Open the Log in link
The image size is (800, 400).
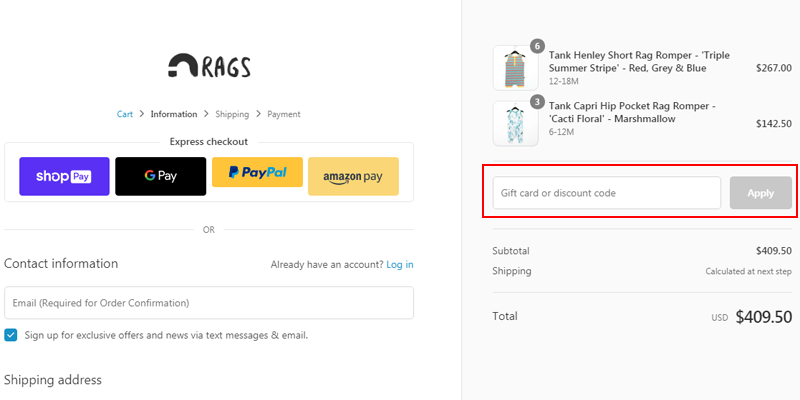tap(399, 265)
